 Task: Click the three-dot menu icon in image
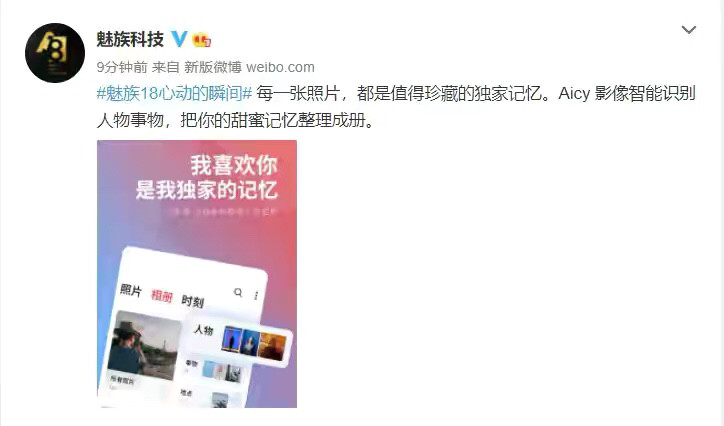pos(256,295)
